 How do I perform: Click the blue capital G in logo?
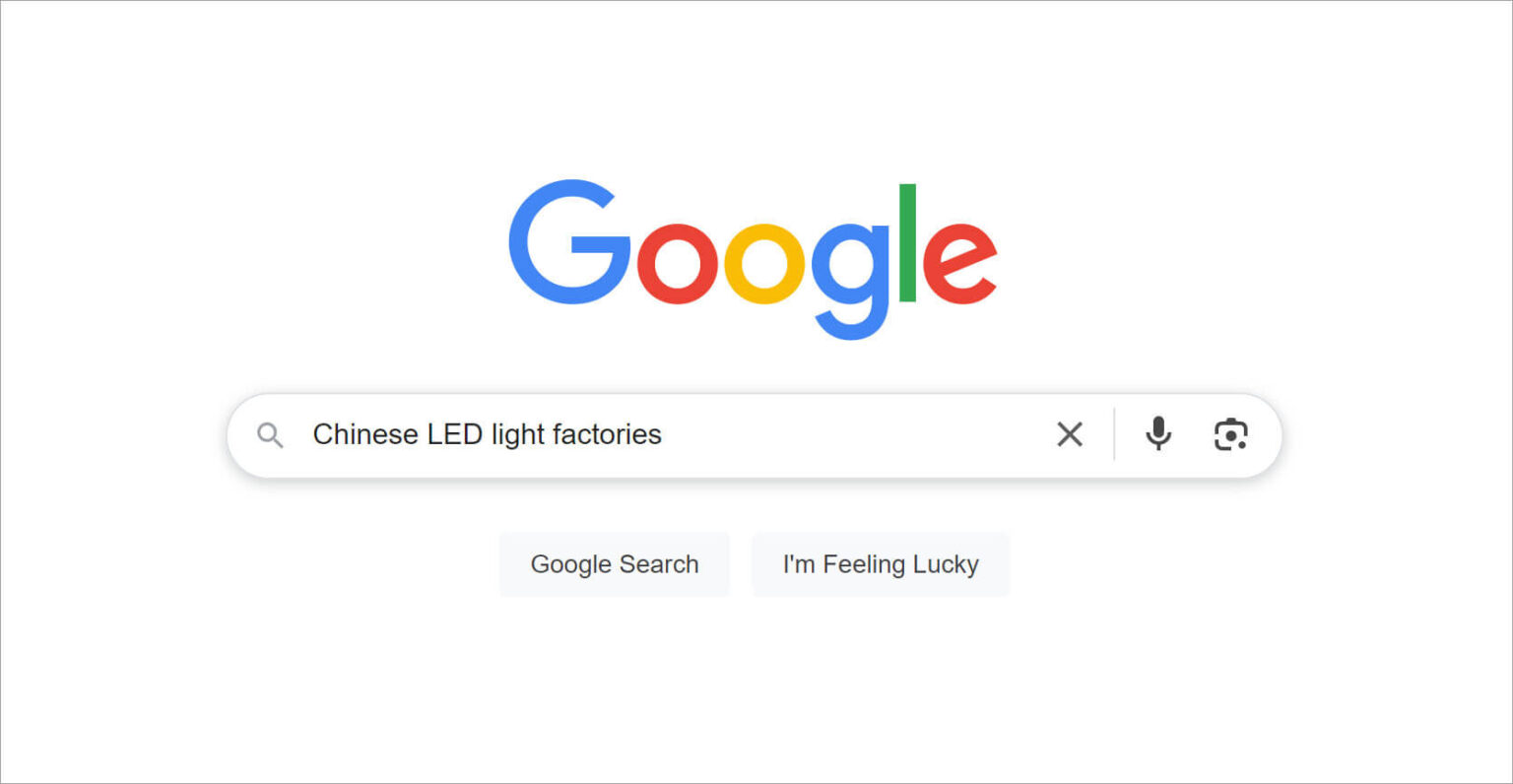[x=569, y=242]
